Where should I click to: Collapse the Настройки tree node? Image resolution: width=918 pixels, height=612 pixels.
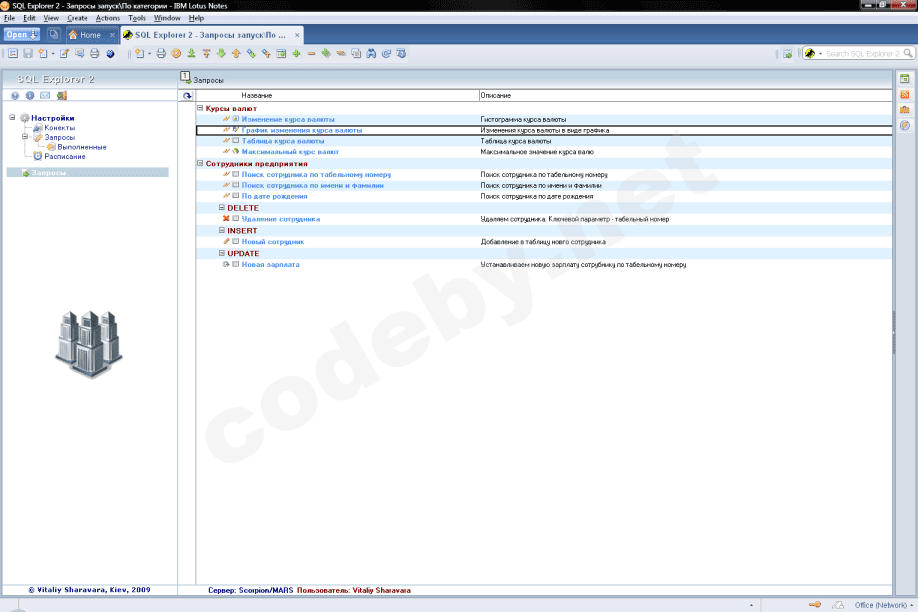pyautogui.click(x=12, y=118)
